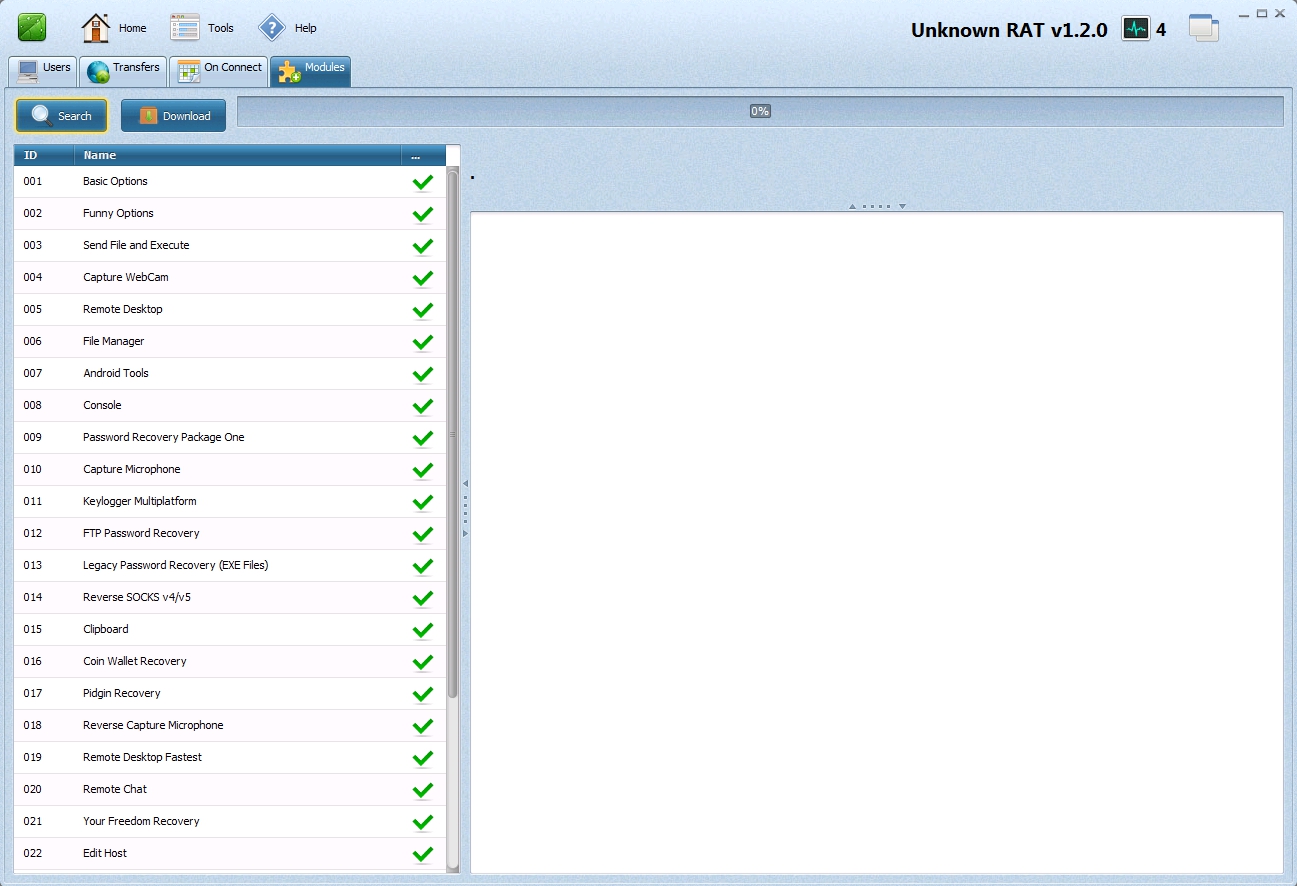Toggle the checkmark for Remote Chat
Viewport: 1297px width, 886px height.
tap(423, 790)
